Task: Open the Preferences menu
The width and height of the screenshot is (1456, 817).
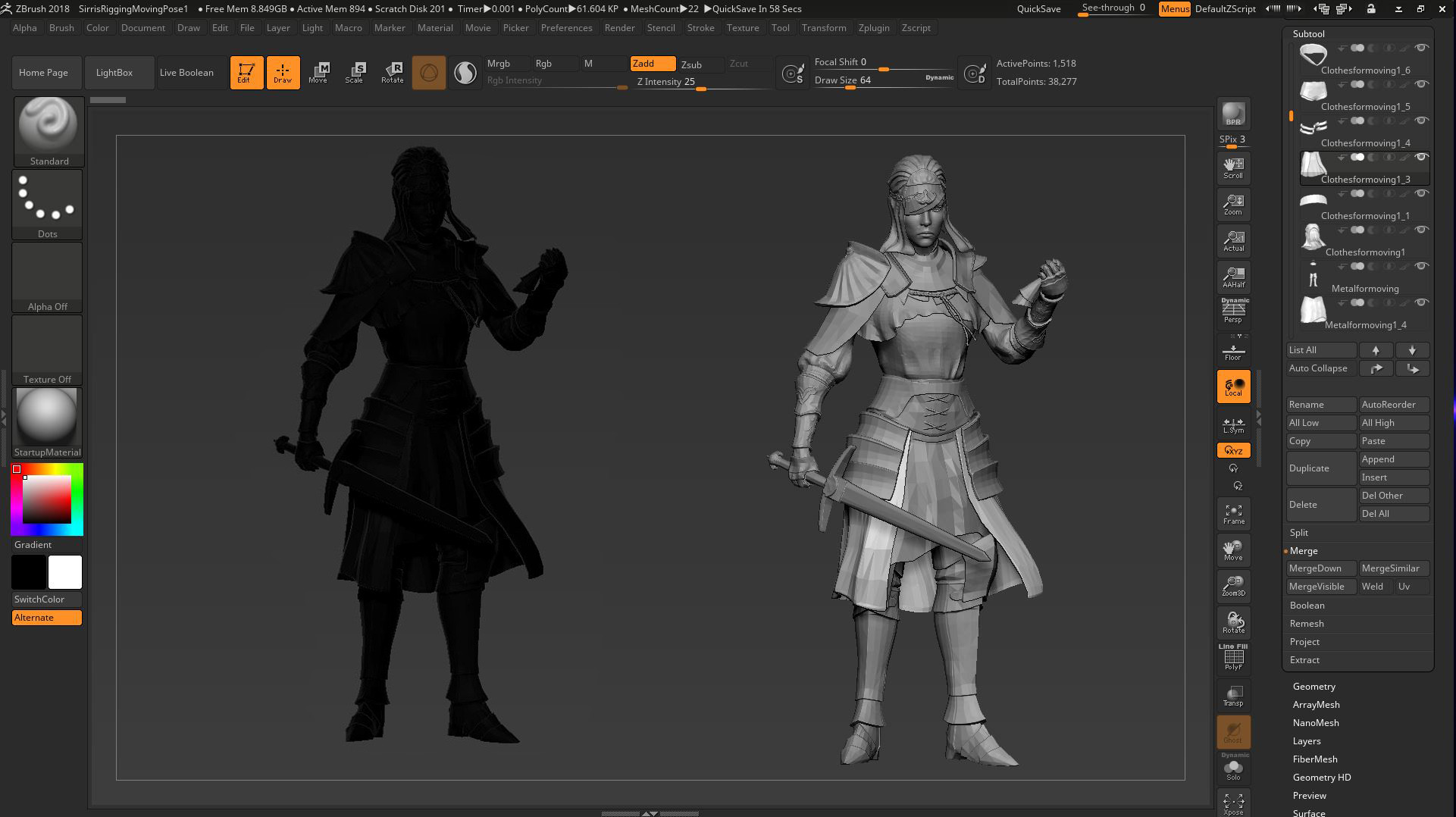Action: 566,28
